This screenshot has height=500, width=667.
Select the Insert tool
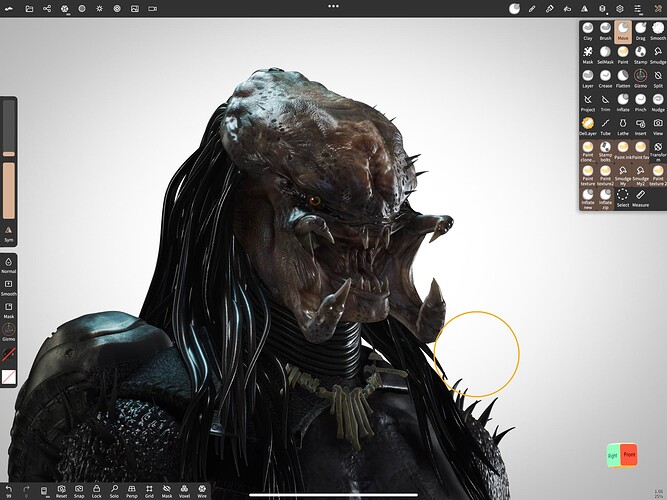click(640, 127)
